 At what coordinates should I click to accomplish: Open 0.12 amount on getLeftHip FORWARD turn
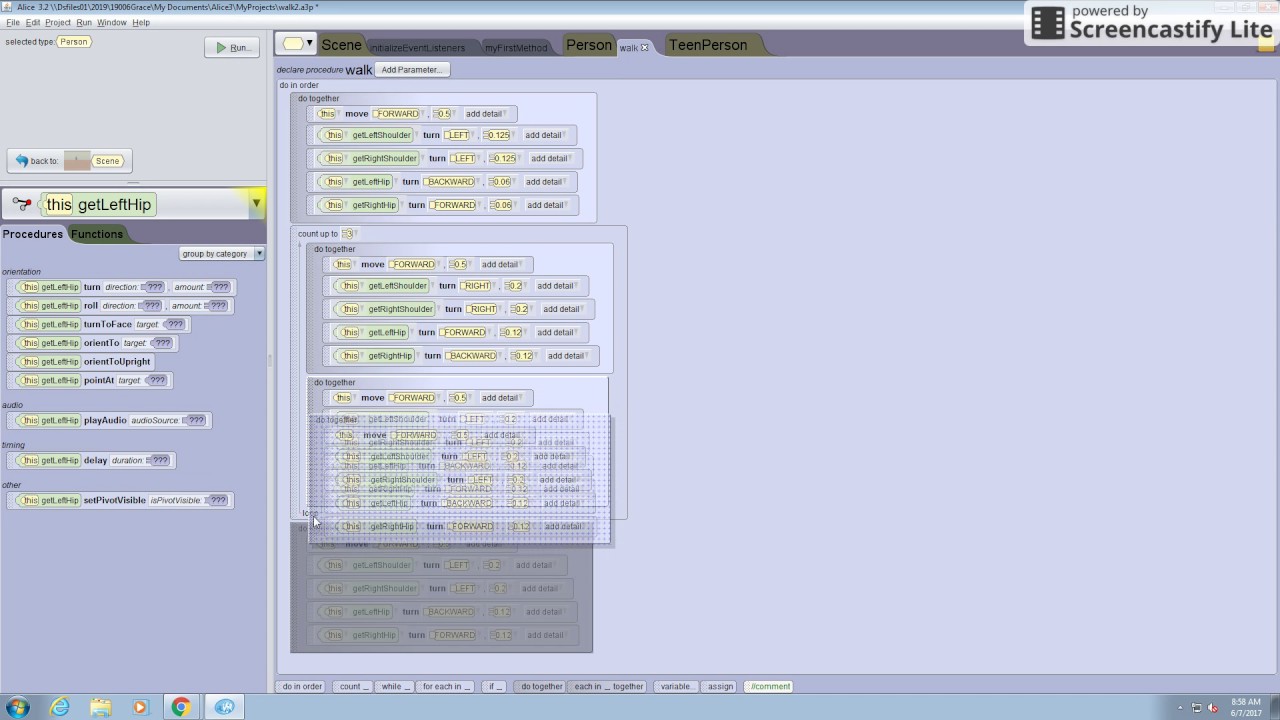tap(514, 332)
